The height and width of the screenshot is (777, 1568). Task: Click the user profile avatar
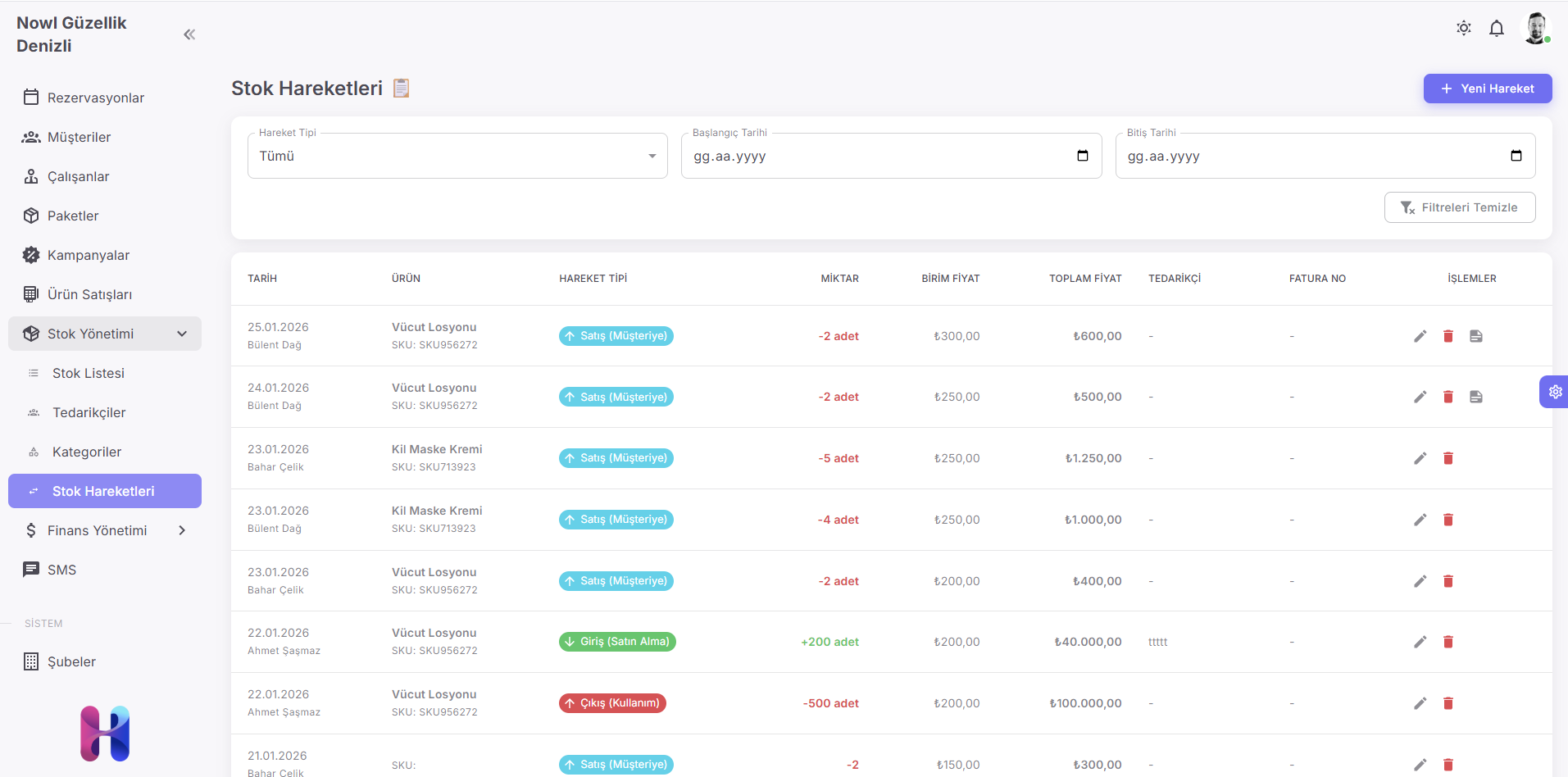[1535, 29]
